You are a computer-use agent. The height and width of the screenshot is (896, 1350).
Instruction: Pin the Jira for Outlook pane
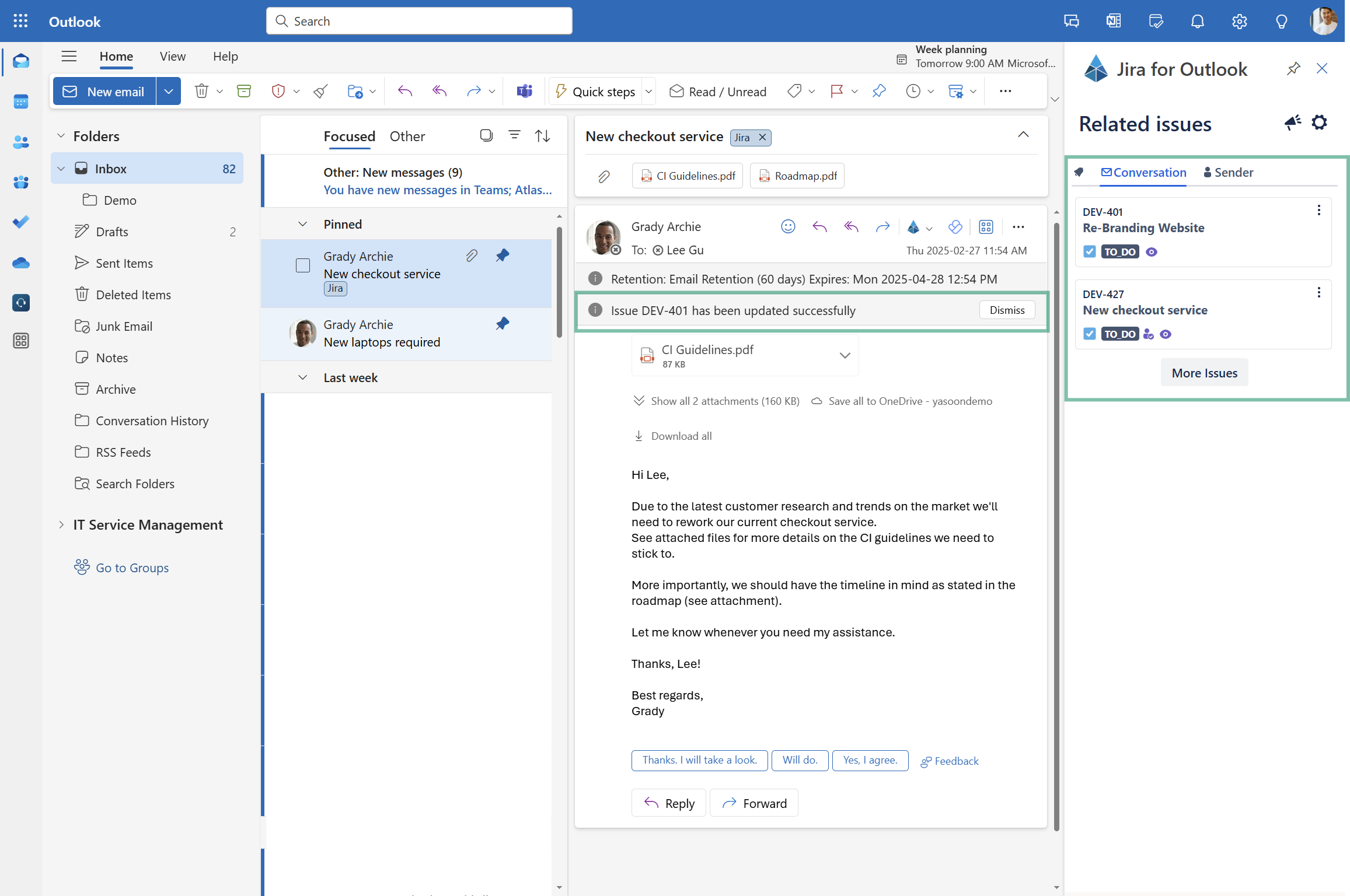1293,69
